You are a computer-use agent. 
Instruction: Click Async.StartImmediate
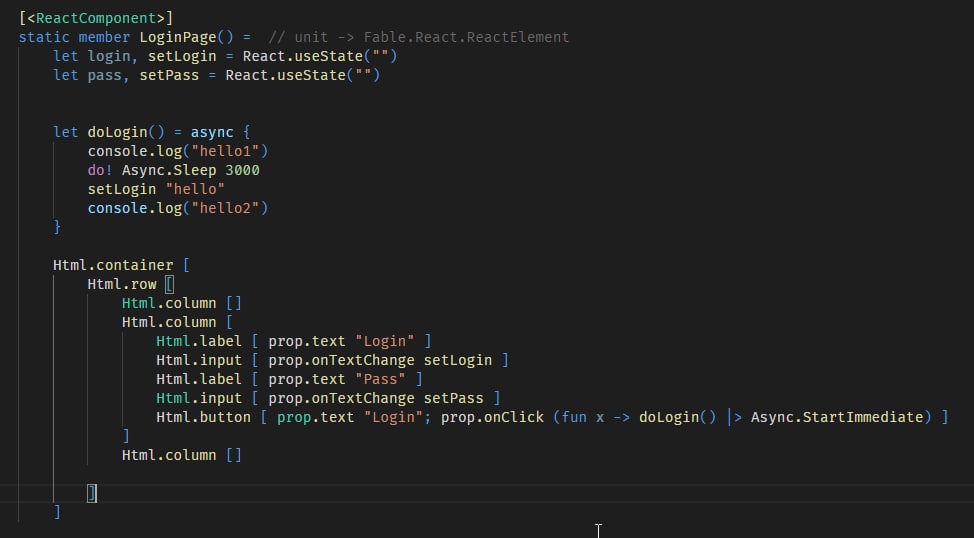point(837,417)
